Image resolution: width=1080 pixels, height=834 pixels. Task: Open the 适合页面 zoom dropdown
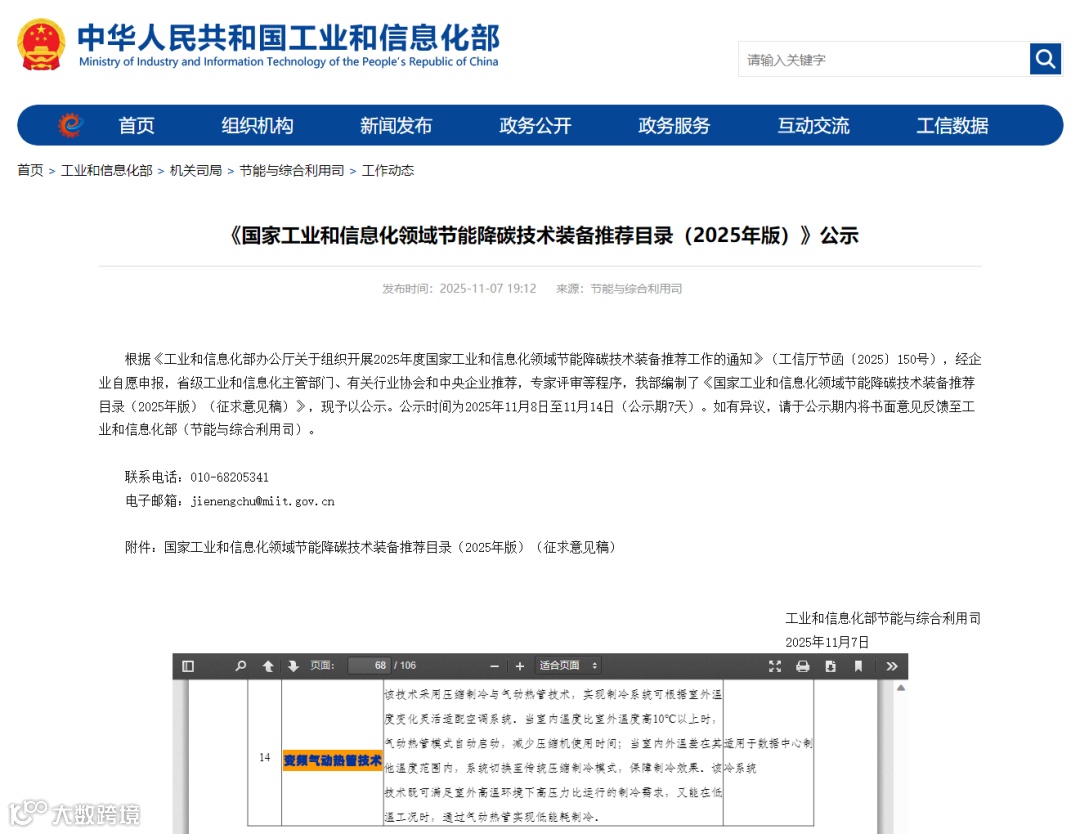(x=568, y=665)
